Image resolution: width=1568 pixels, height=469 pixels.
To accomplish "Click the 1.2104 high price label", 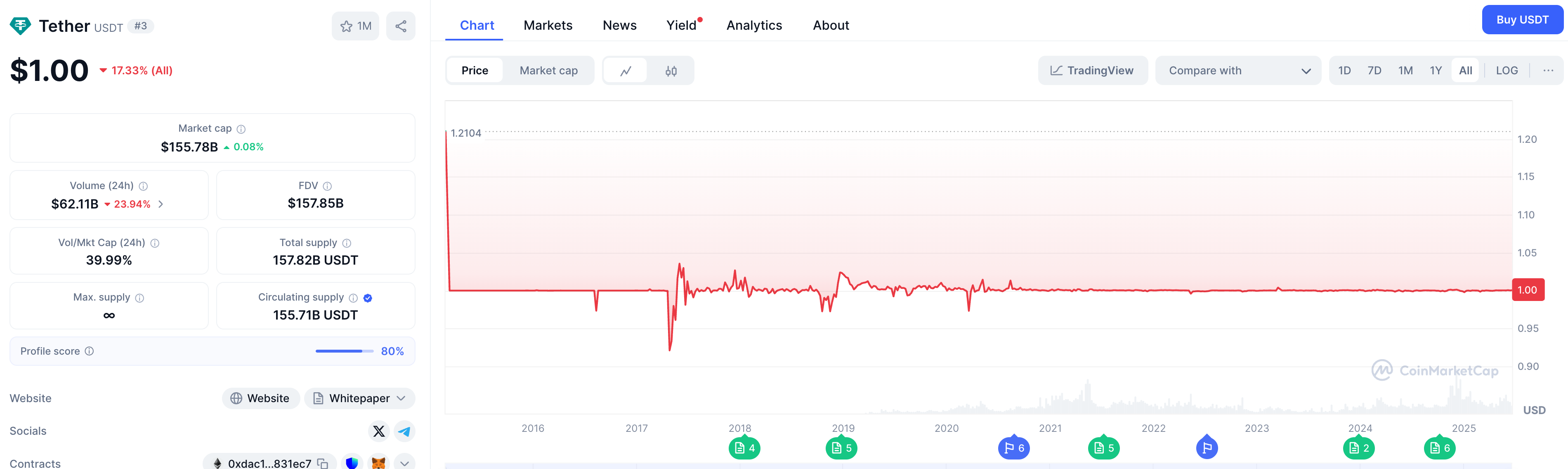I will [465, 133].
